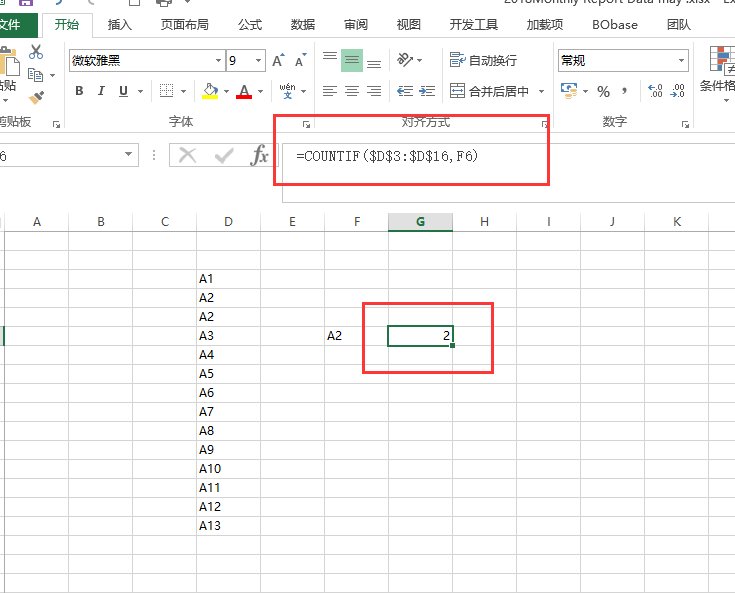Align text to the right
The width and height of the screenshot is (735, 593).
click(374, 90)
